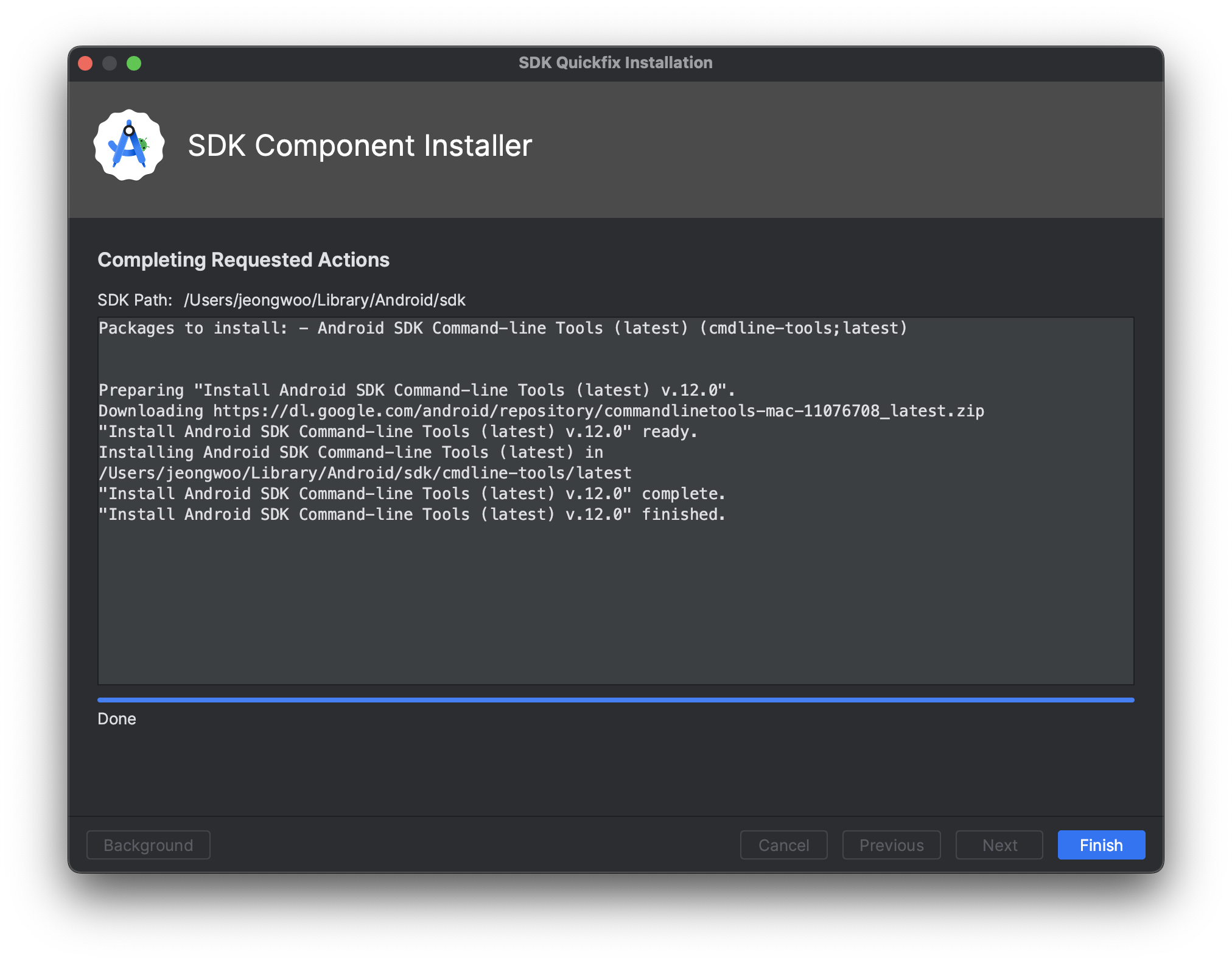Image resolution: width=1232 pixels, height=963 pixels.
Task: Click the yellow minimize window button
Action: click(x=110, y=63)
